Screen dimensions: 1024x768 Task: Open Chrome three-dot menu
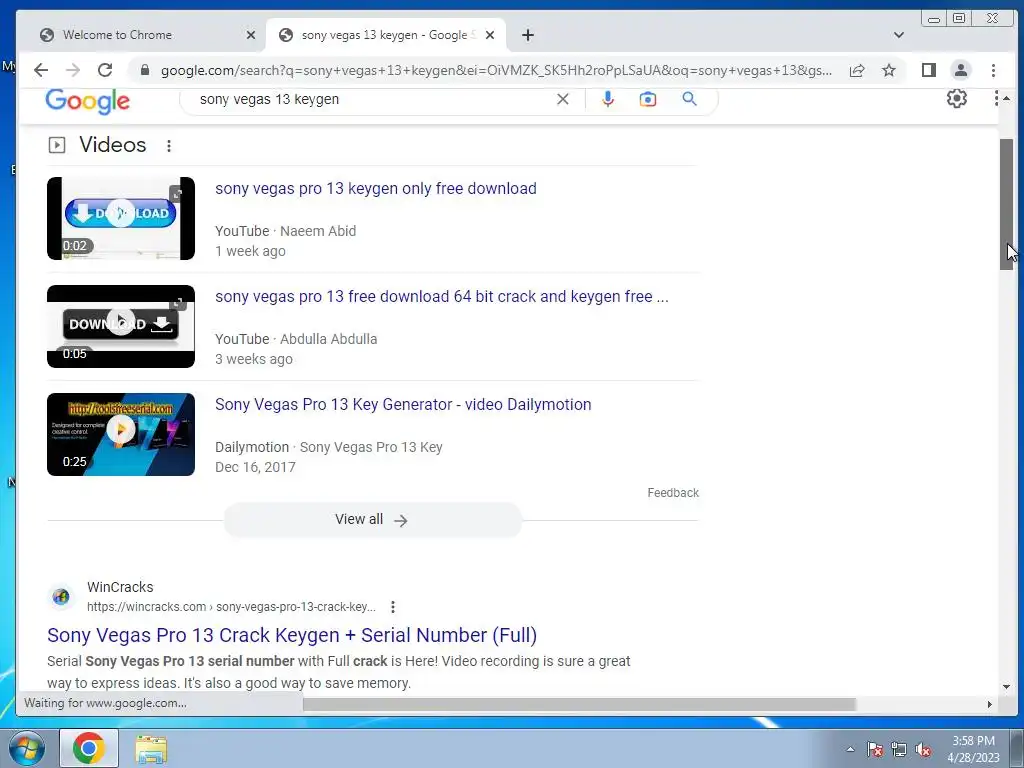[x=993, y=71]
